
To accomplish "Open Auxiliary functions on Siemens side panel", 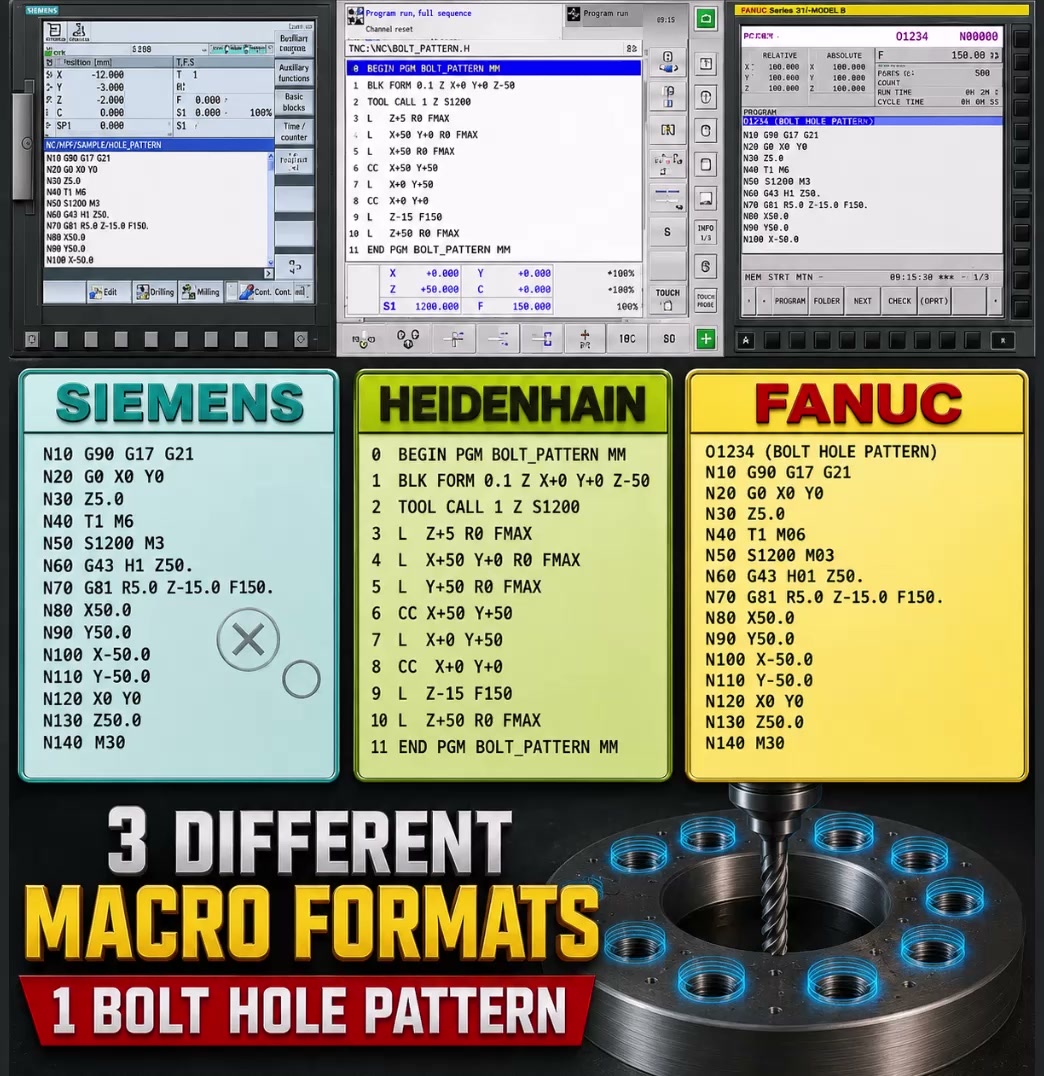I will 294,73.
